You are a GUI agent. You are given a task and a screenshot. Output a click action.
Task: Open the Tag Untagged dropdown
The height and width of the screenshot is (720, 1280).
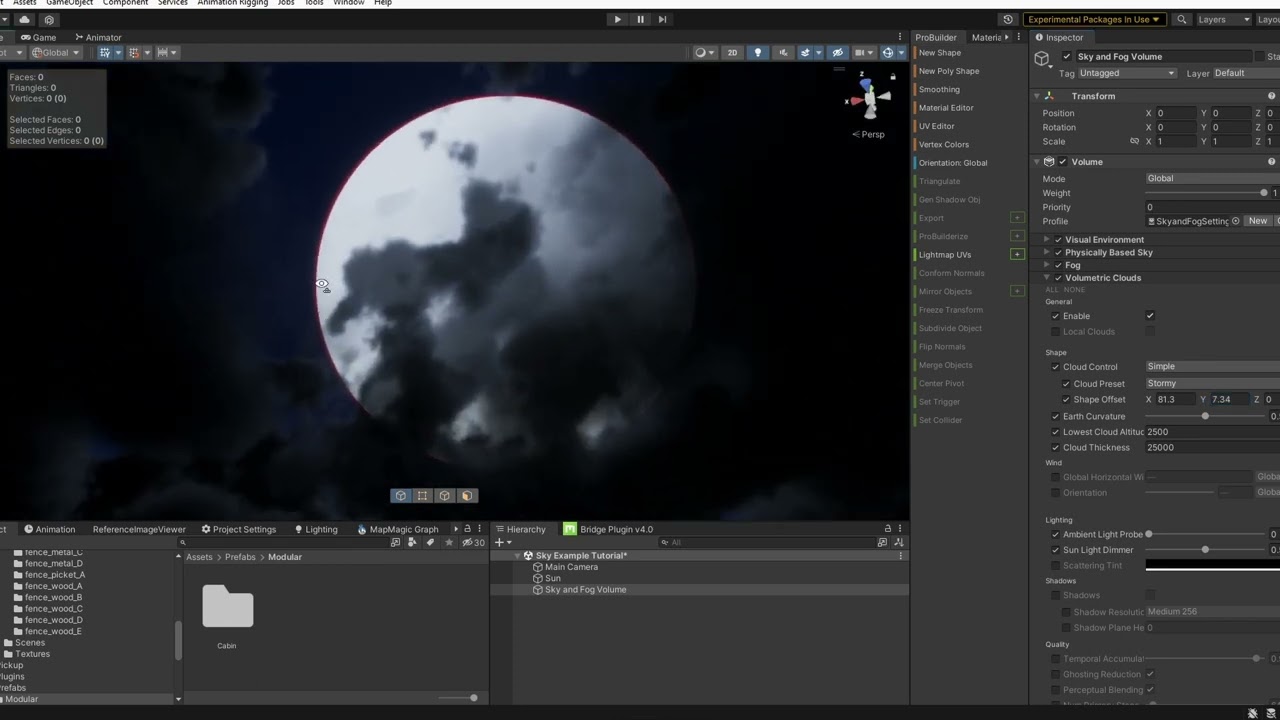[x=1127, y=73]
